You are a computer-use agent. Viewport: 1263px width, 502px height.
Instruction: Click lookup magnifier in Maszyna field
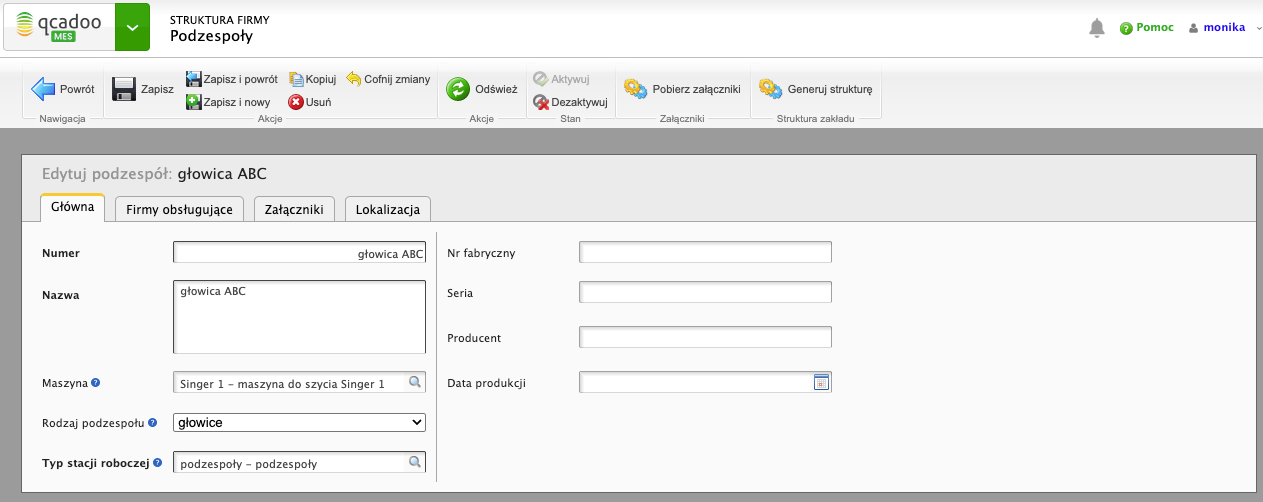(414, 382)
